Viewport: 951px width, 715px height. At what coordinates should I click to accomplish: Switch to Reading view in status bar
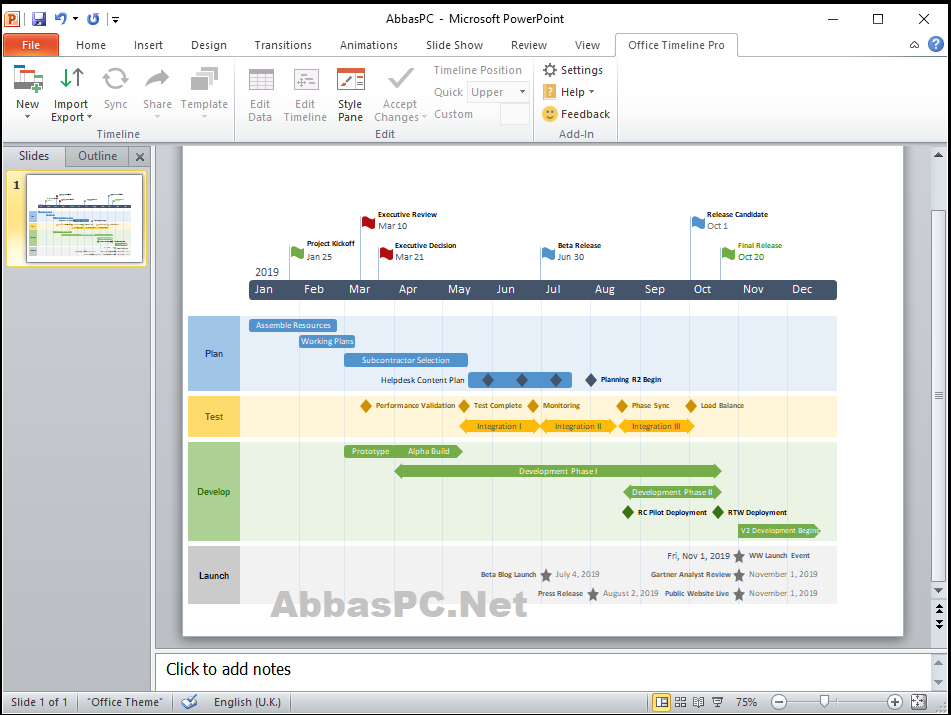(699, 702)
